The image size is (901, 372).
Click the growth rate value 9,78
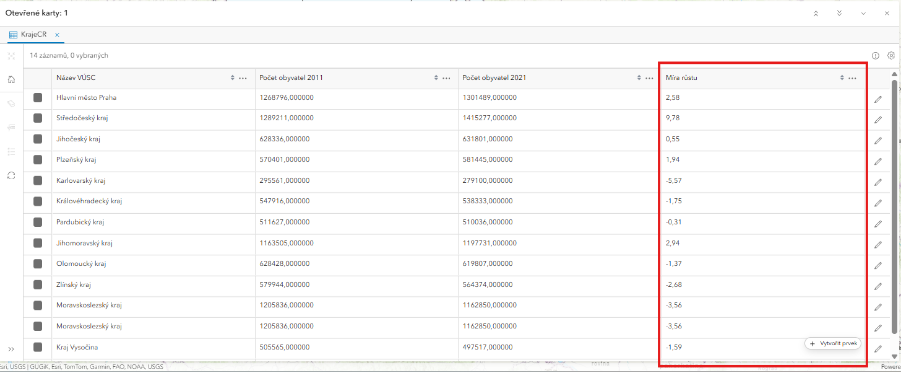673,118
